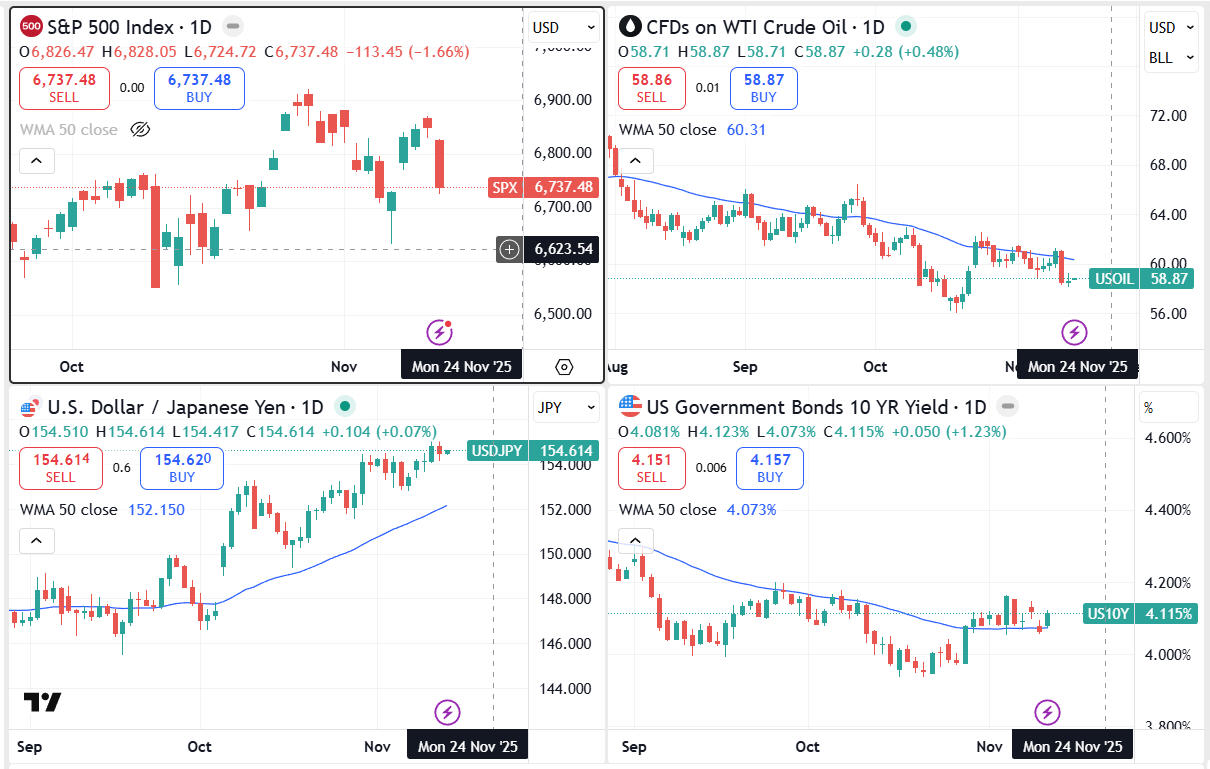Open chart settings hexagon icon in S&P pane
Image resolution: width=1210 pixels, height=769 pixels.
pyautogui.click(x=564, y=367)
